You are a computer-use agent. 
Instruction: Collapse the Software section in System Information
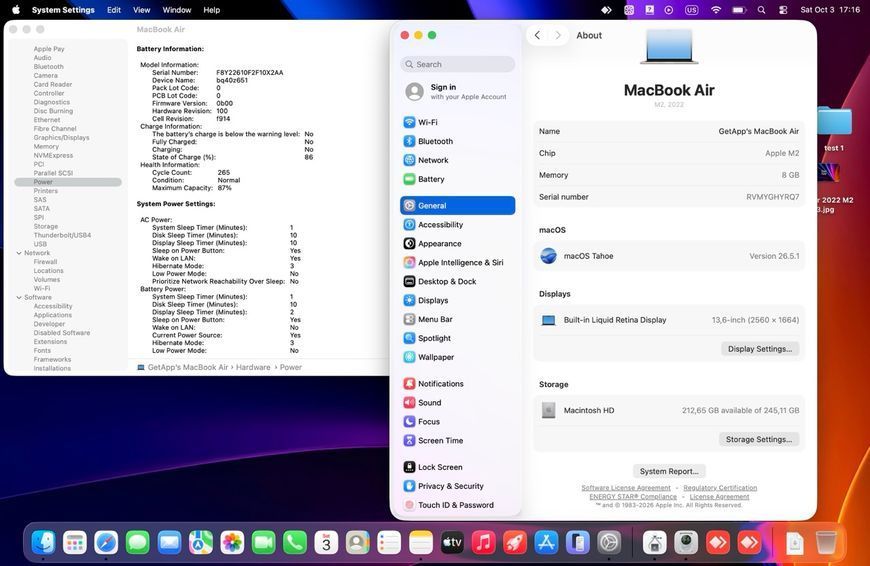19,297
